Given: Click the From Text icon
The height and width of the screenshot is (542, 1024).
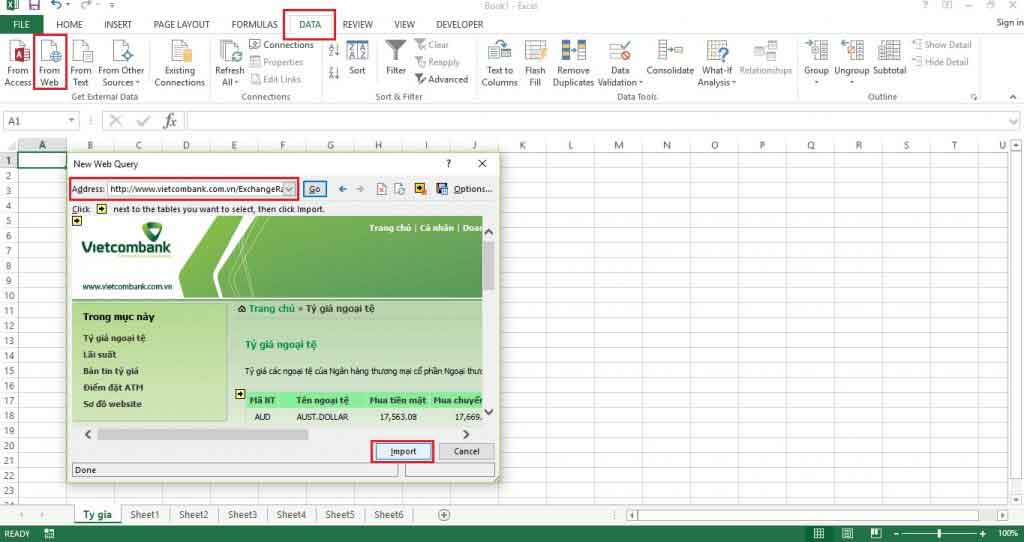Looking at the screenshot, I should 81,63.
